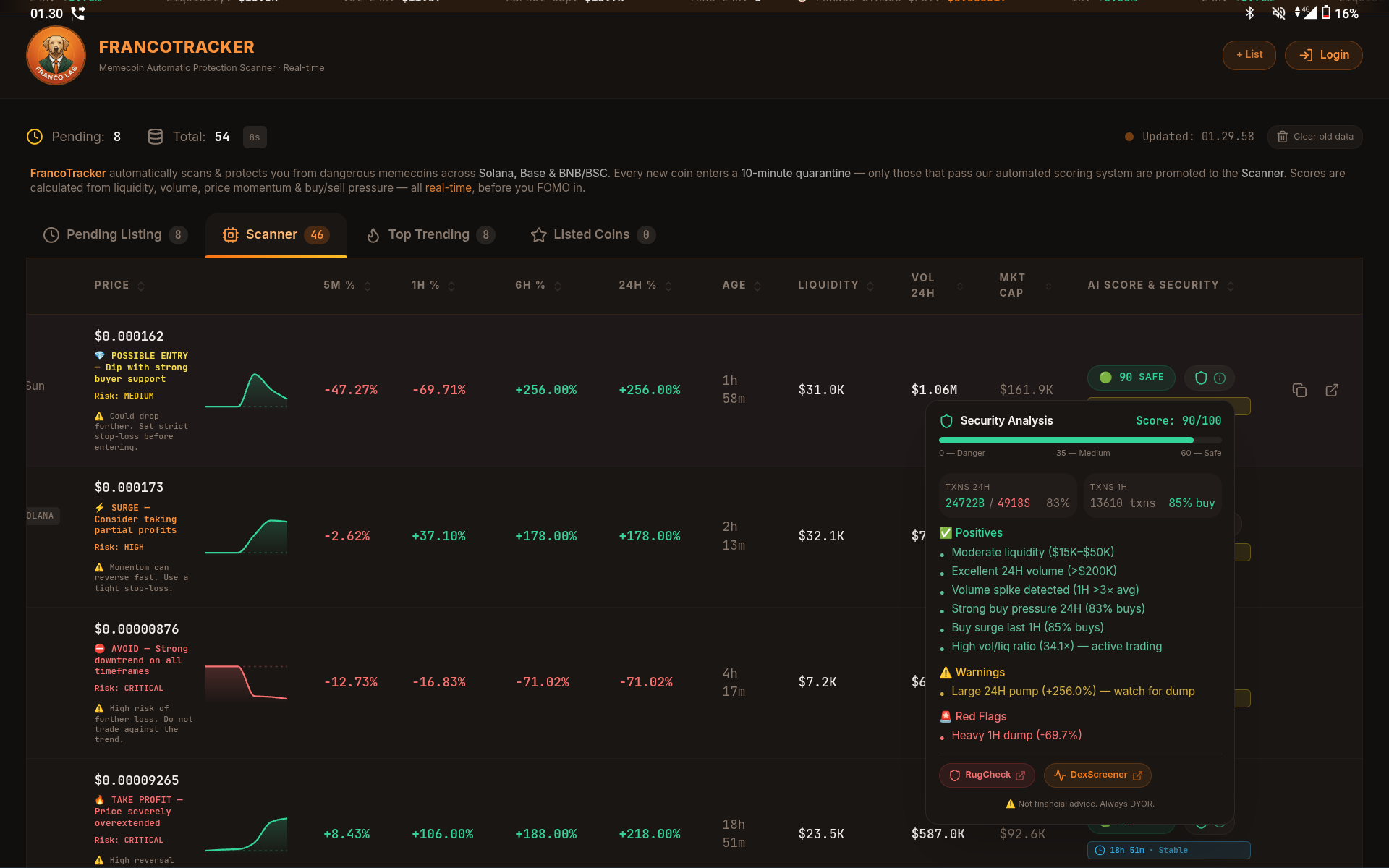This screenshot has width=1389, height=868.
Task: Click the 8s refresh countdown badge
Action: (x=255, y=137)
